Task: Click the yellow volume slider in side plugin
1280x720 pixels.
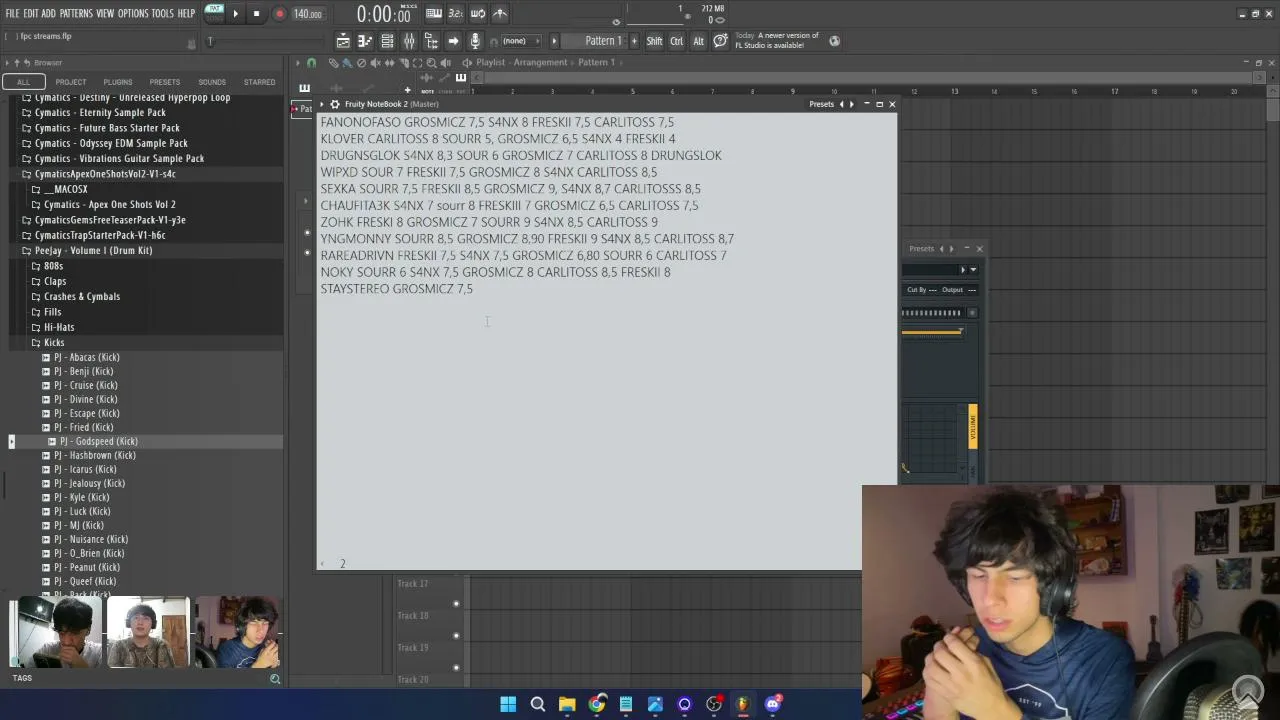Action: [x=972, y=429]
